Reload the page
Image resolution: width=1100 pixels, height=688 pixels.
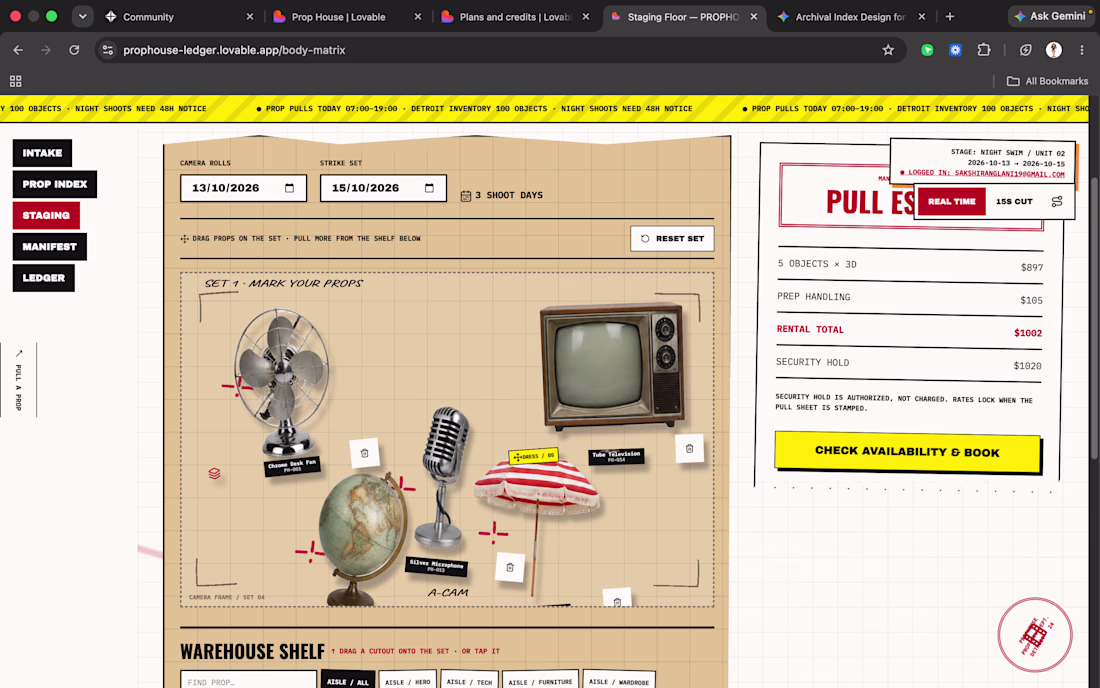pos(74,50)
